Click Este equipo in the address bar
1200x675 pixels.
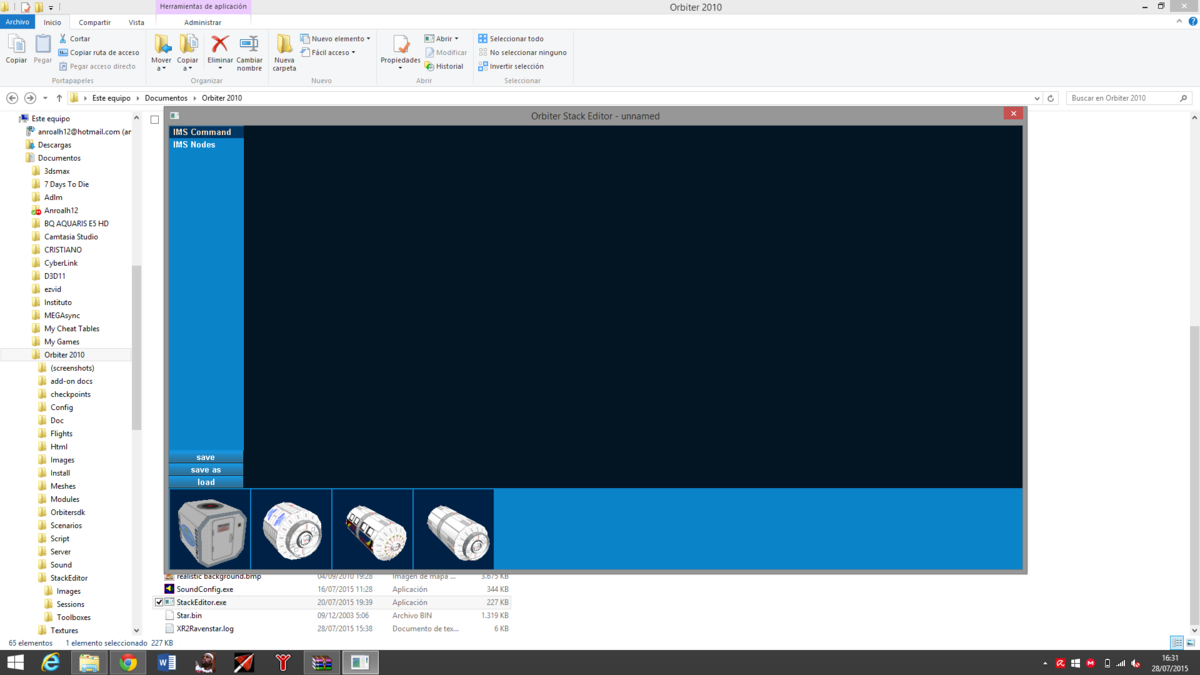pyautogui.click(x=111, y=98)
